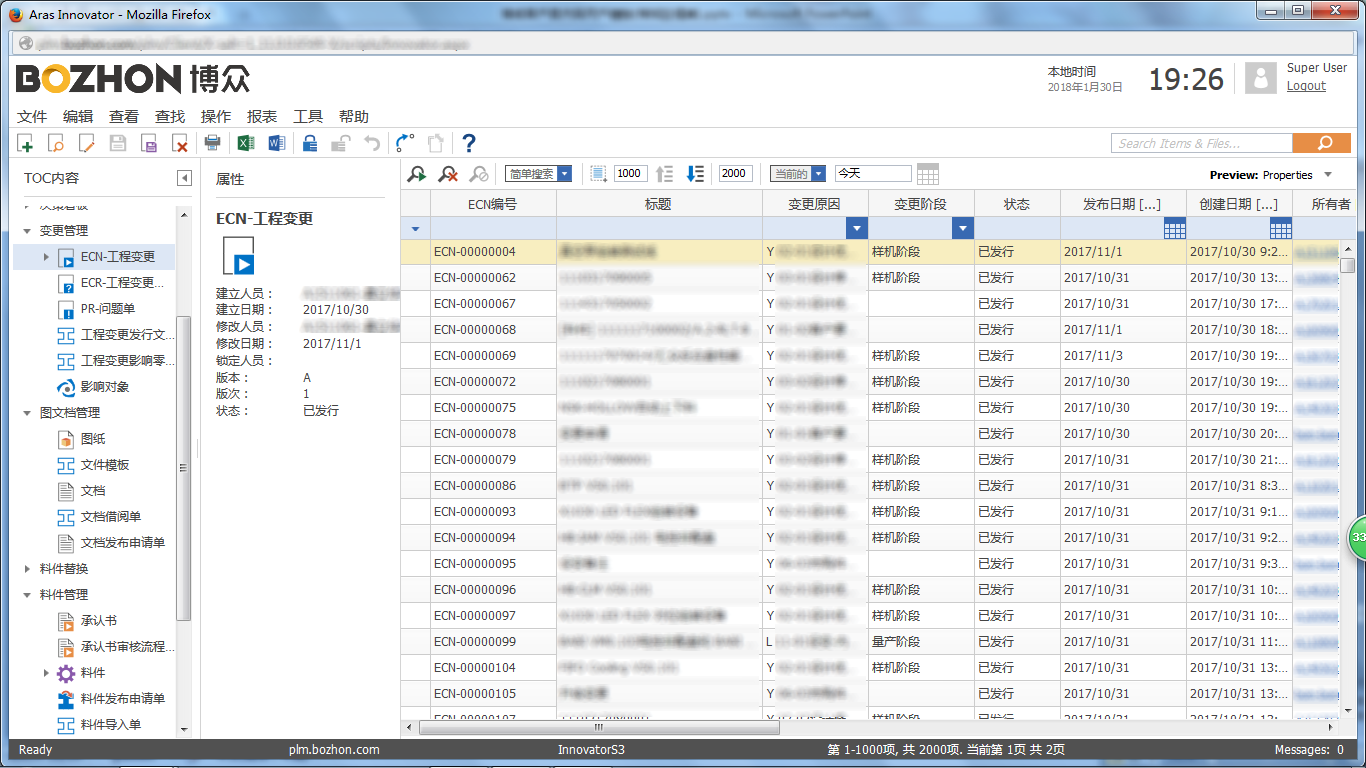Click the Save floppy disk icon
The image size is (1366, 768).
click(118, 143)
